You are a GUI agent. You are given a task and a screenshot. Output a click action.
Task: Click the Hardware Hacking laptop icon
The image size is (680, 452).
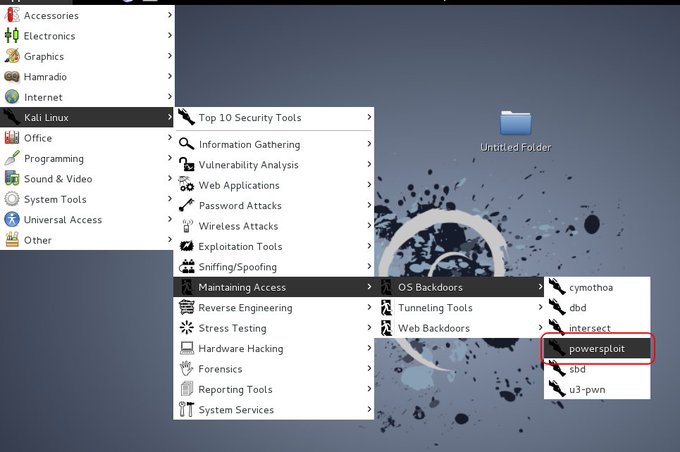[186, 348]
